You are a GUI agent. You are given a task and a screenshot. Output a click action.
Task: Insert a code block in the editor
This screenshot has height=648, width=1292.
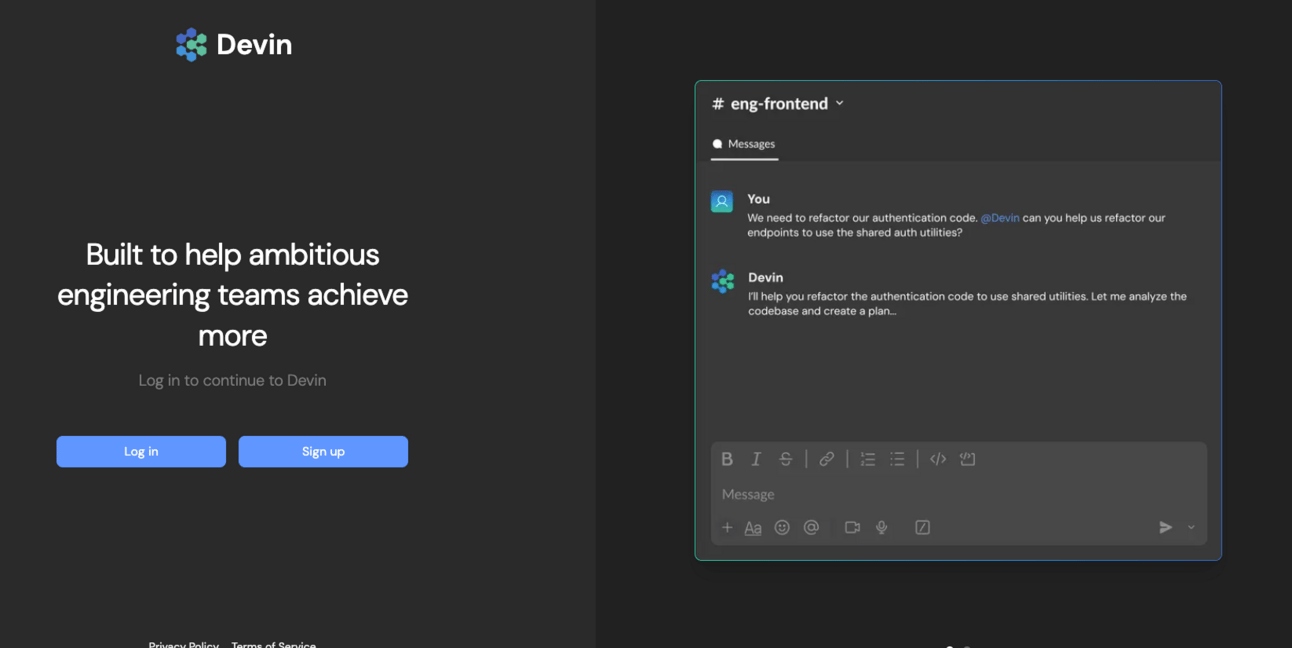[x=967, y=459]
